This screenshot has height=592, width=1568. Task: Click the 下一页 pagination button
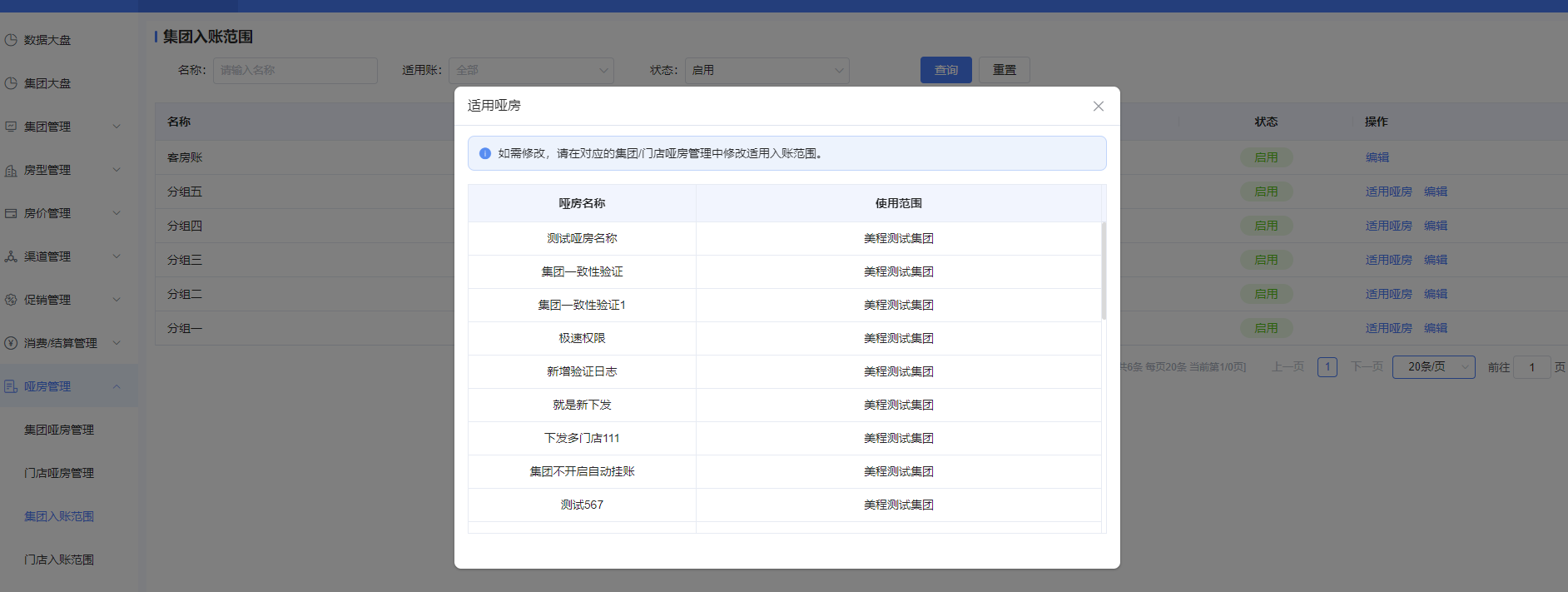[1367, 366]
